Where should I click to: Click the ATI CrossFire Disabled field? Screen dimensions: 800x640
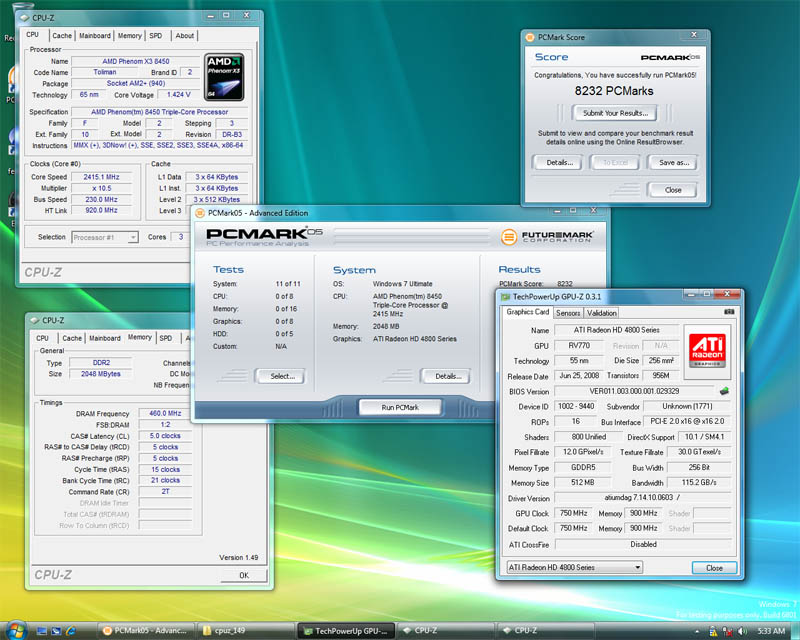(x=643, y=545)
